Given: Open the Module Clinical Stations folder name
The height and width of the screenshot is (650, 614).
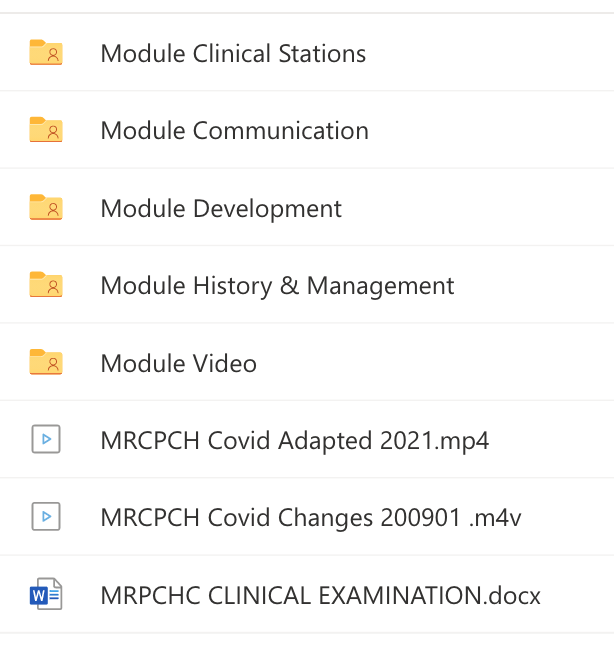Looking at the screenshot, I should (233, 53).
